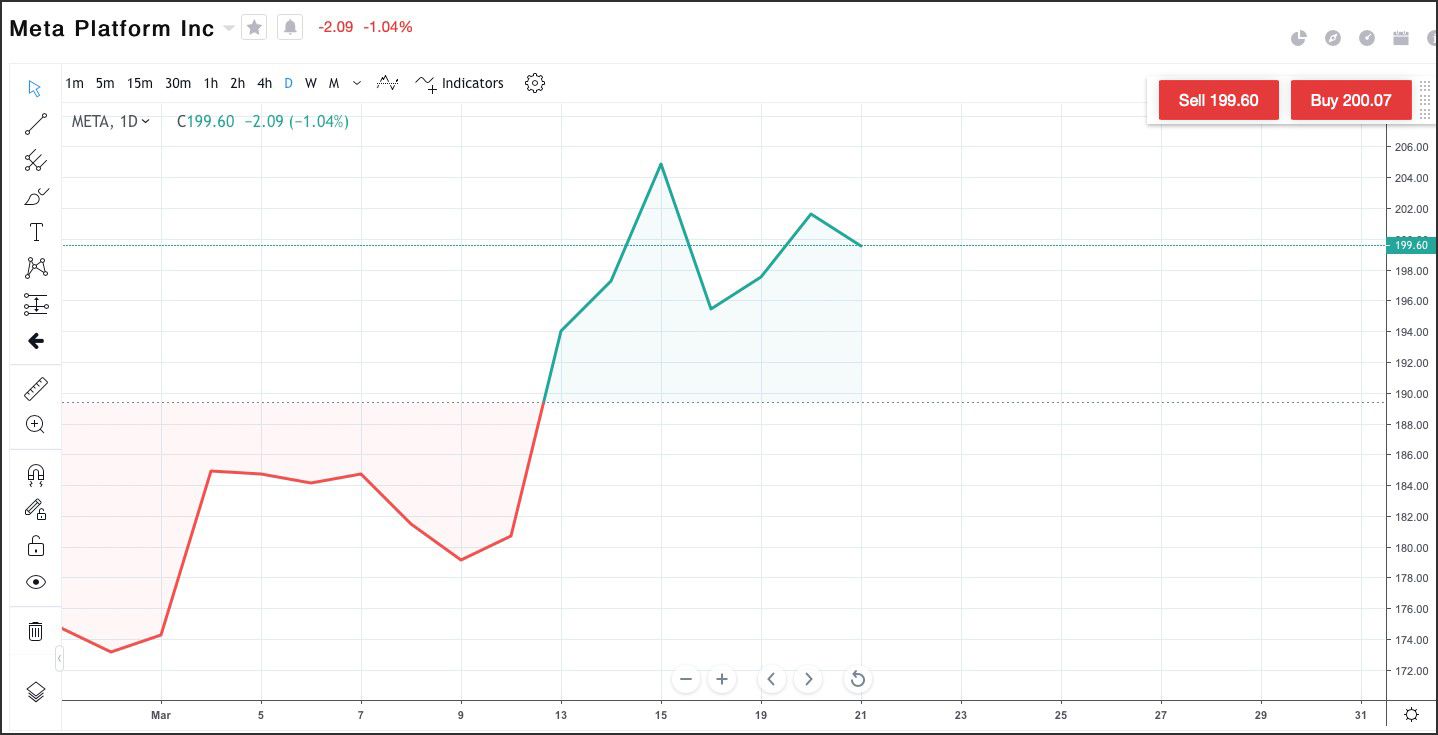This screenshot has height=735, width=1438.
Task: Select the trend line drawing tool
Action: pyautogui.click(x=36, y=124)
